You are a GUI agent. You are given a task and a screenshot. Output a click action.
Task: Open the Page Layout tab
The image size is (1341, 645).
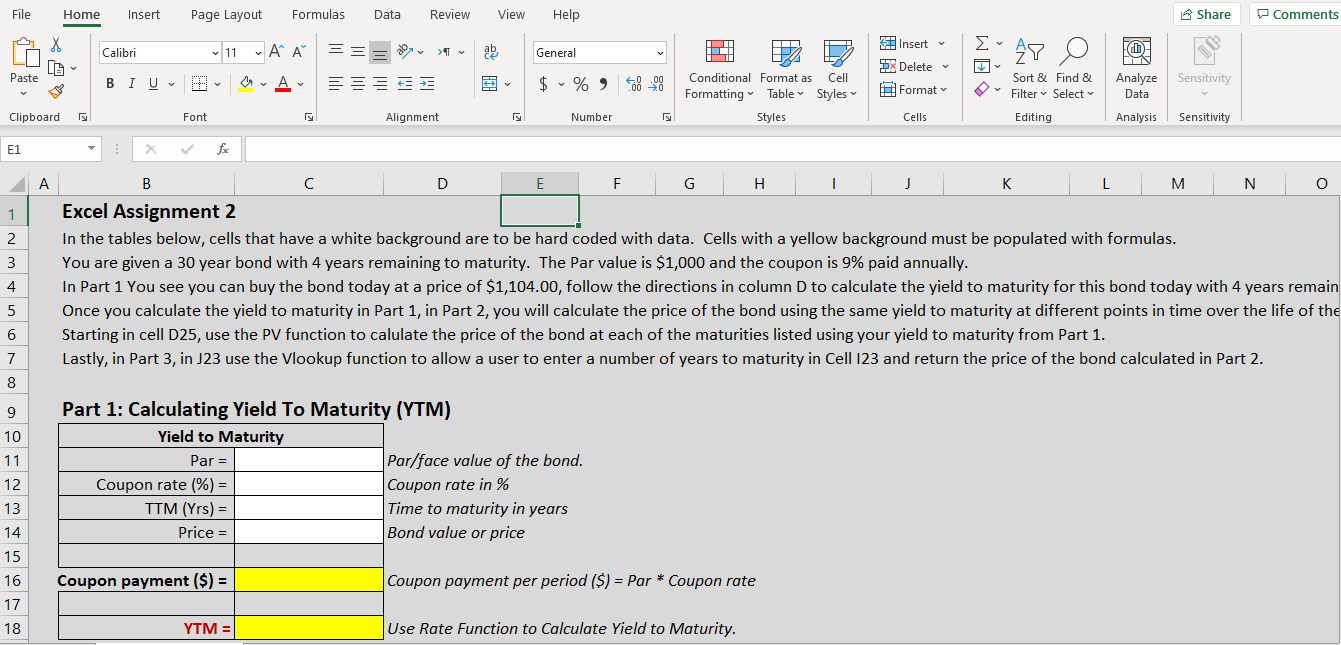point(226,15)
